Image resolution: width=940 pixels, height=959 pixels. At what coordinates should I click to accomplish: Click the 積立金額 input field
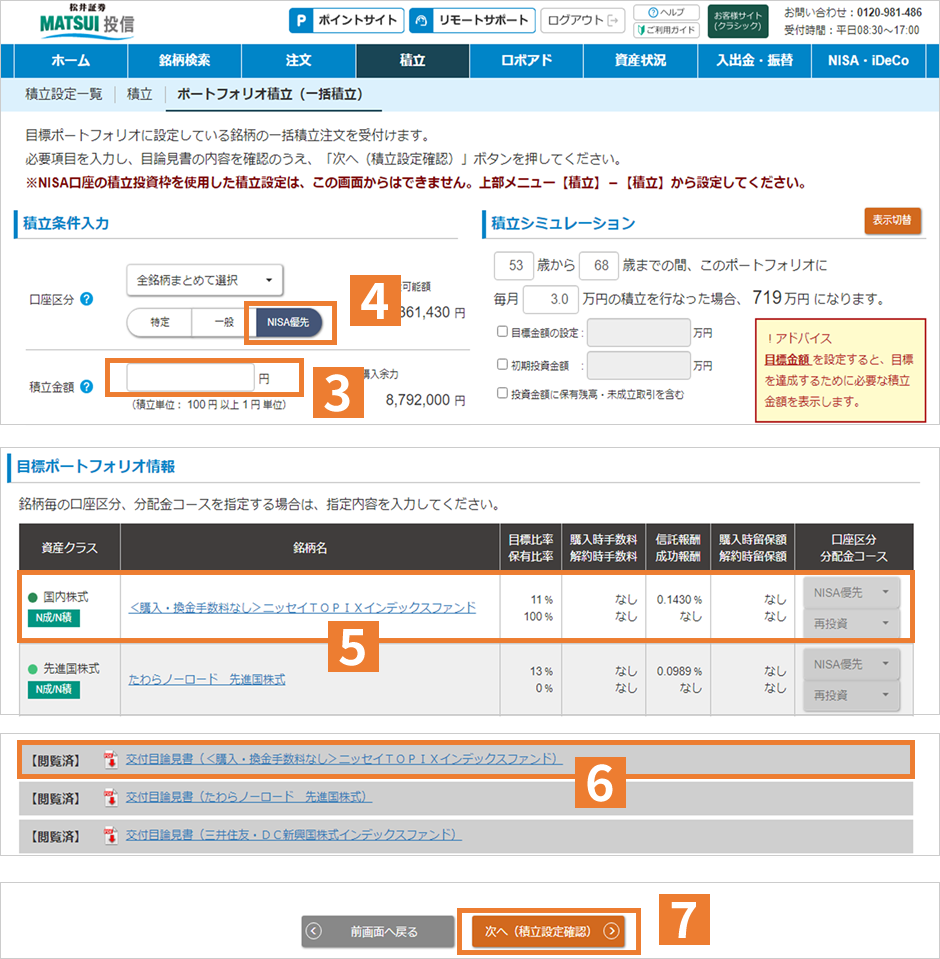coord(190,377)
